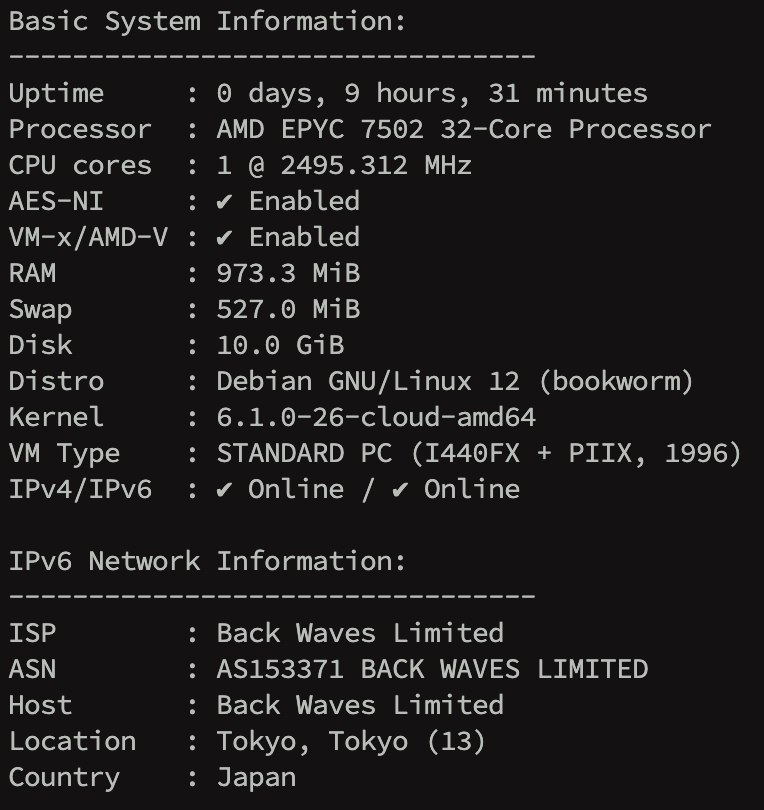Click the second Online checkmark for IPv6

point(401,490)
